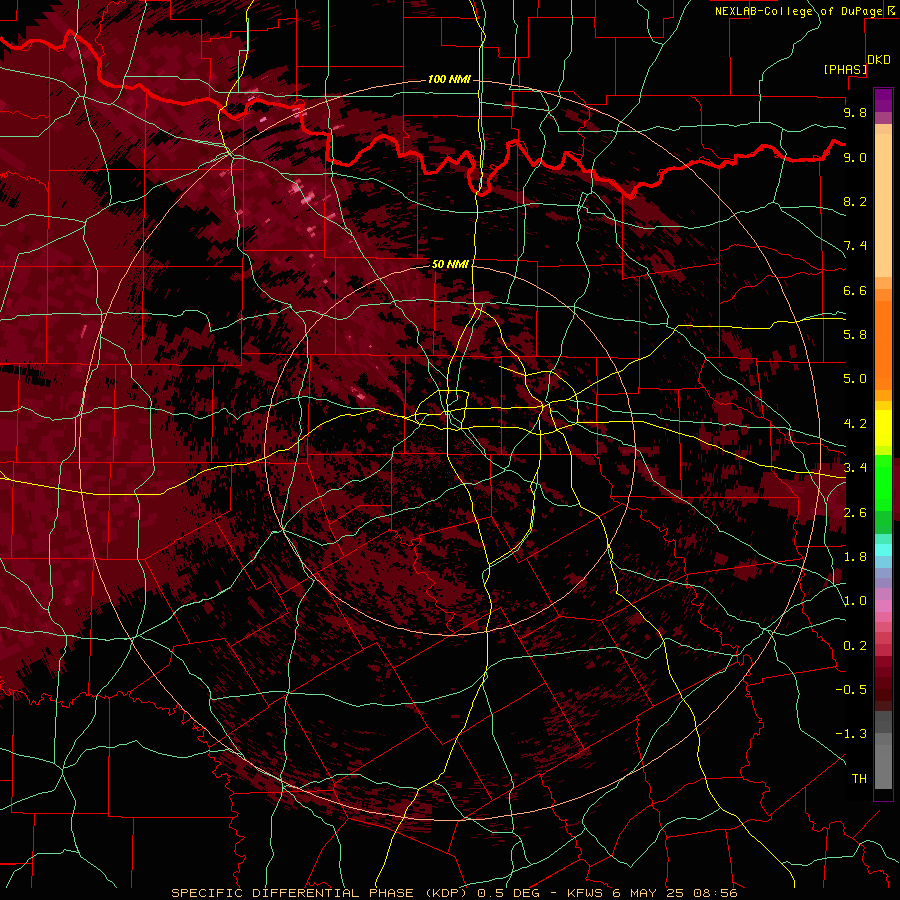Click the DKD label above color scale
Screen dimensions: 900x900
point(879,60)
